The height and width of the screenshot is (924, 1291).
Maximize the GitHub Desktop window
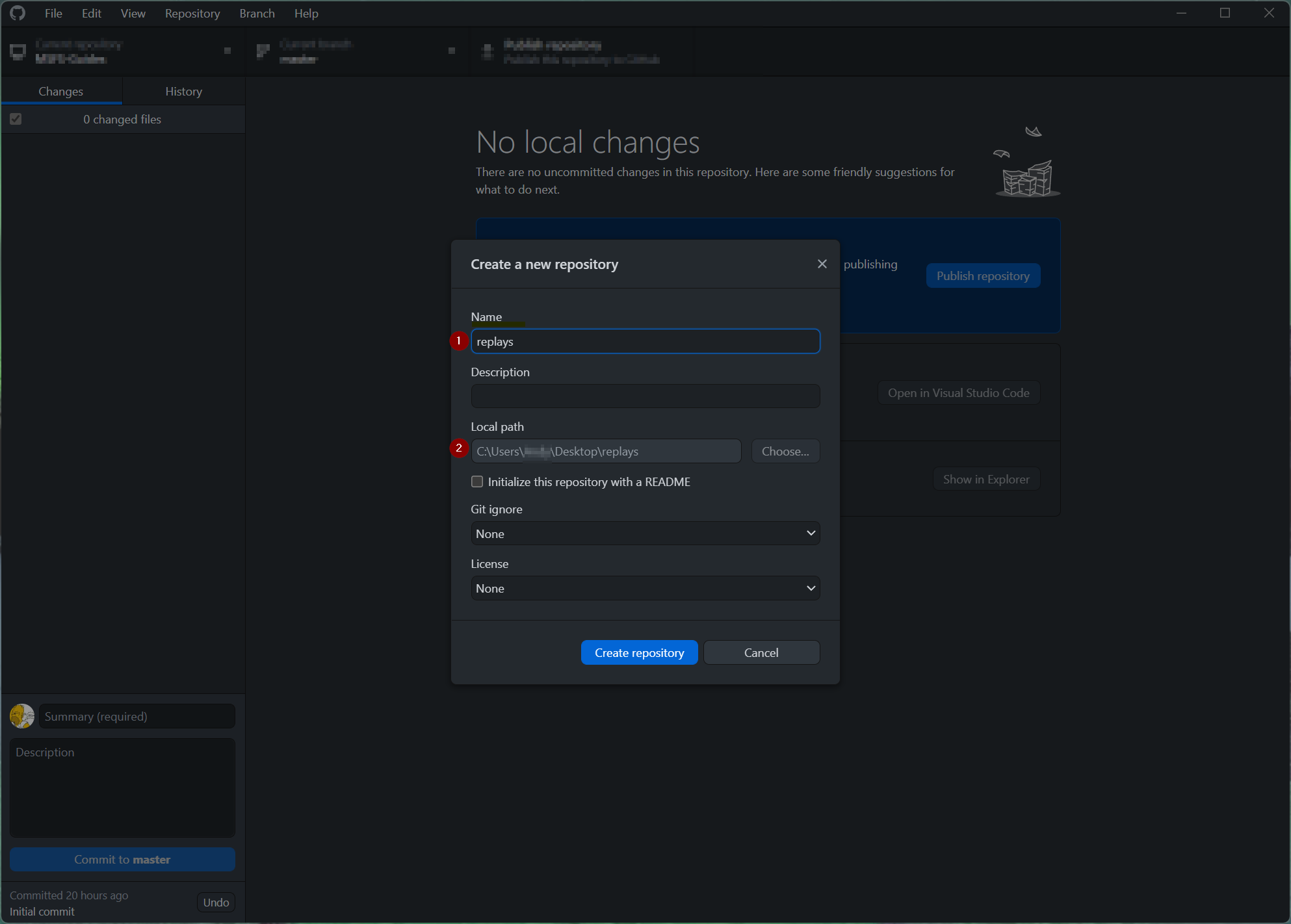pyautogui.click(x=1225, y=13)
